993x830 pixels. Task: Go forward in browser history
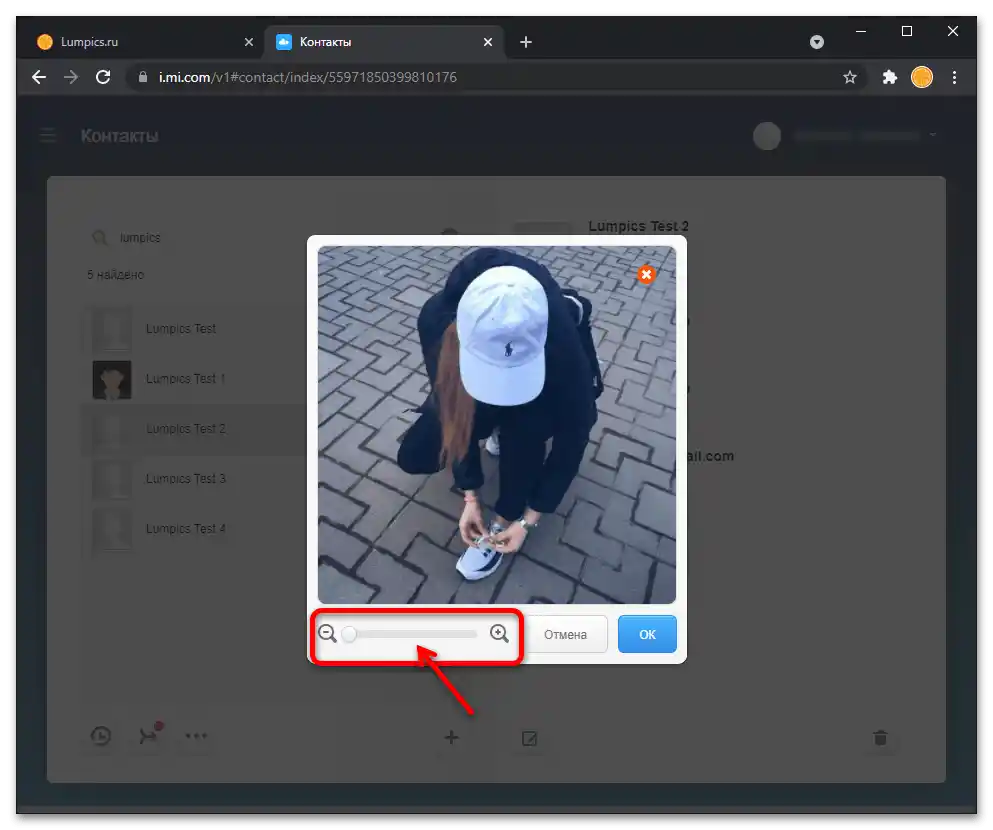pyautogui.click(x=71, y=77)
